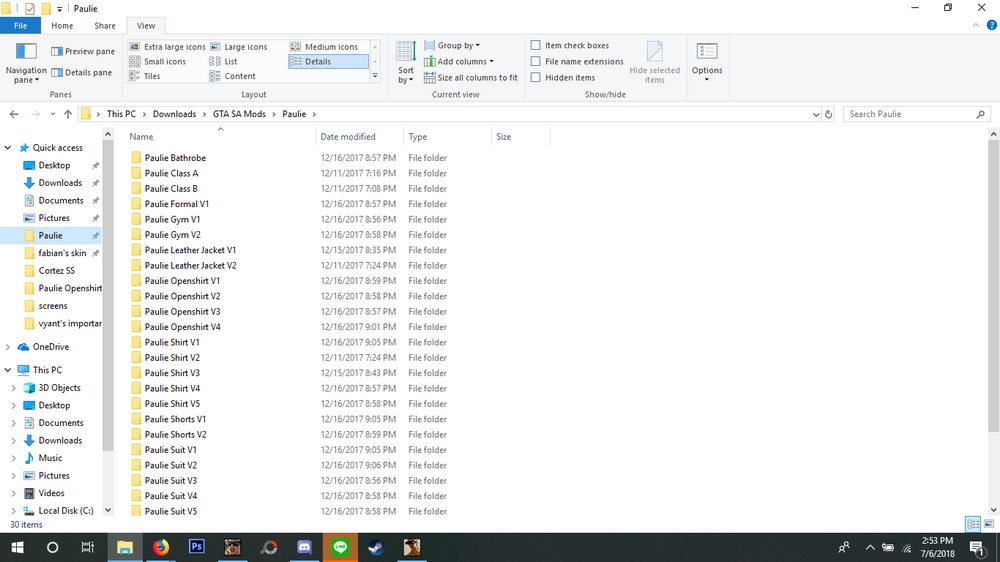Select Large icons layout
Viewport: 1000px width, 562px height.
239,47
